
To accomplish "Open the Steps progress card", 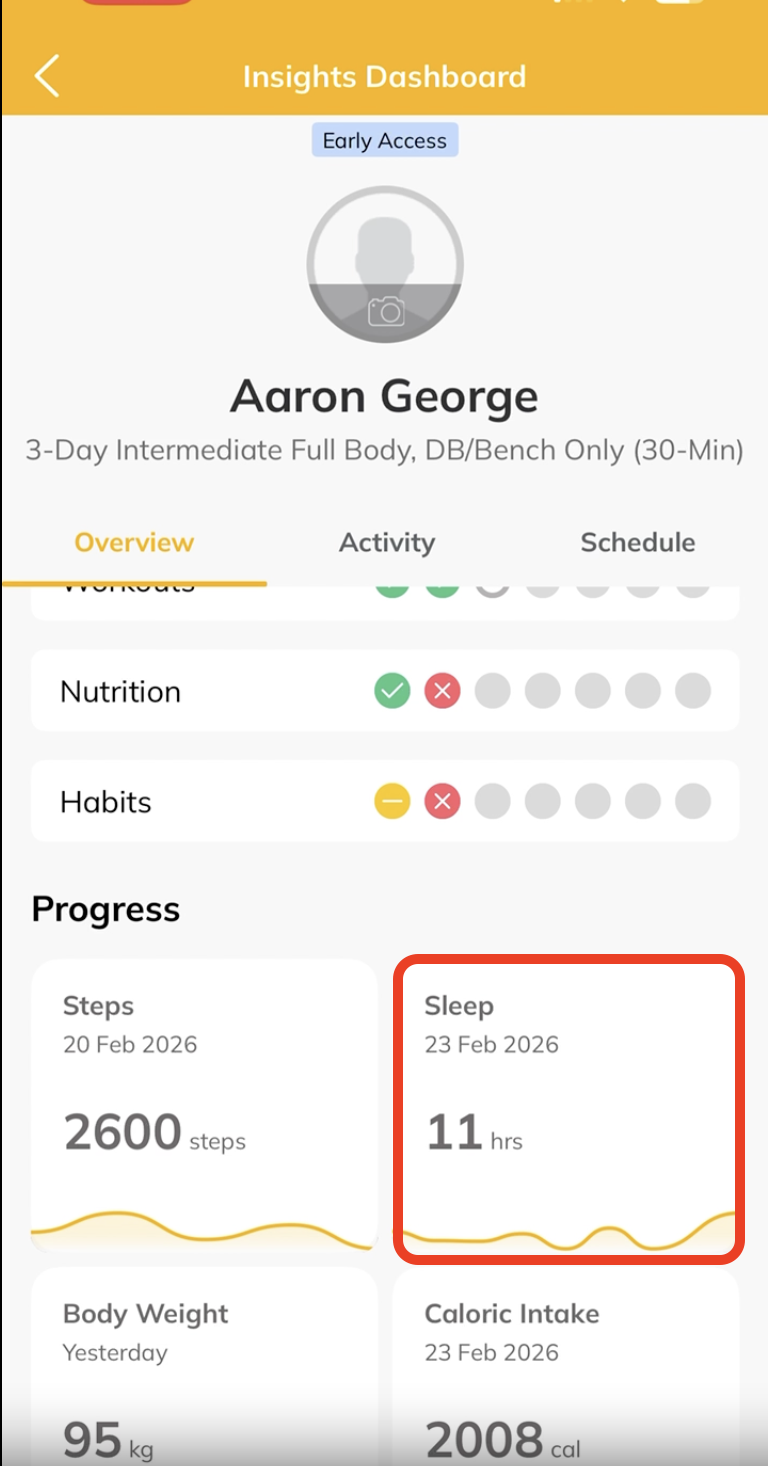I will 204,1105.
